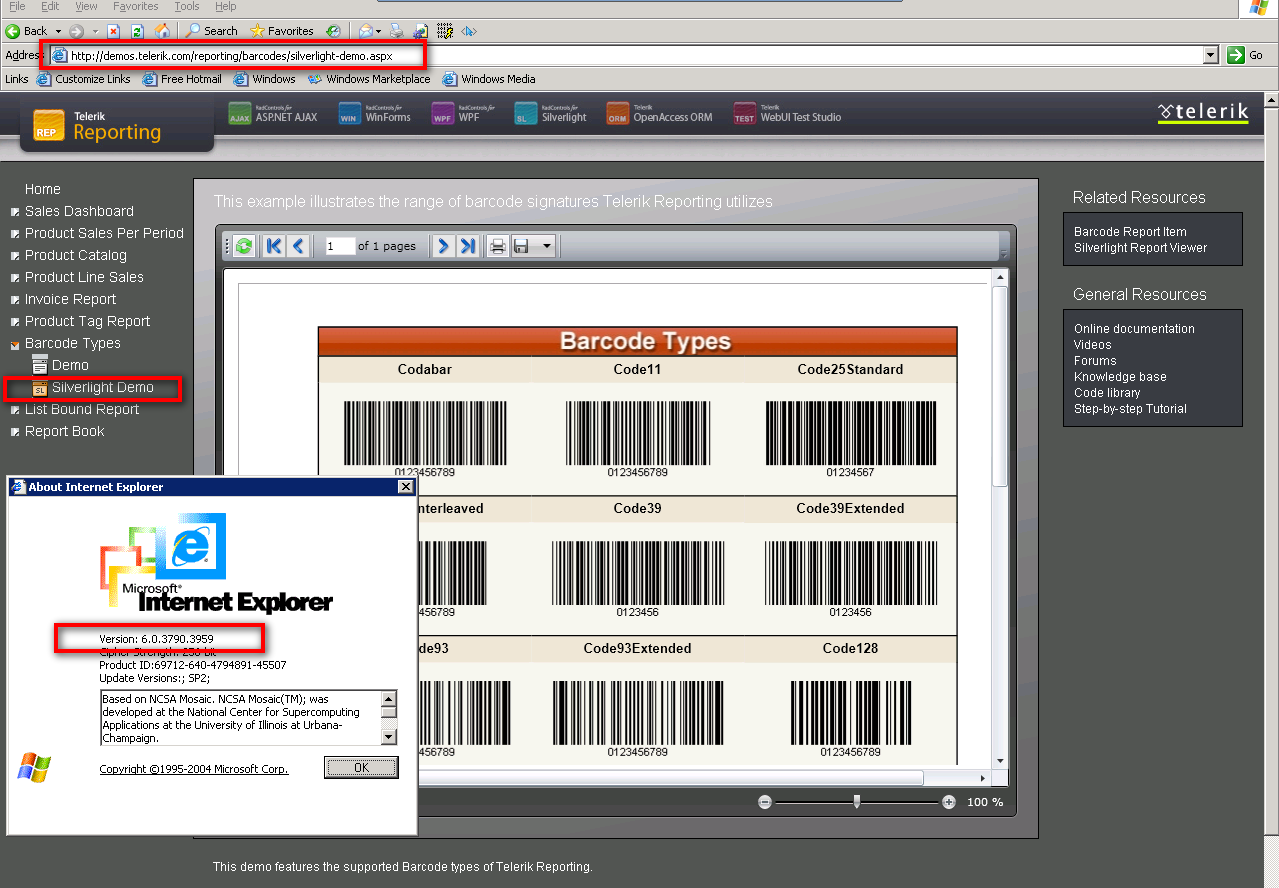Click the IE Stop button
The image size is (1279, 888).
tap(113, 31)
